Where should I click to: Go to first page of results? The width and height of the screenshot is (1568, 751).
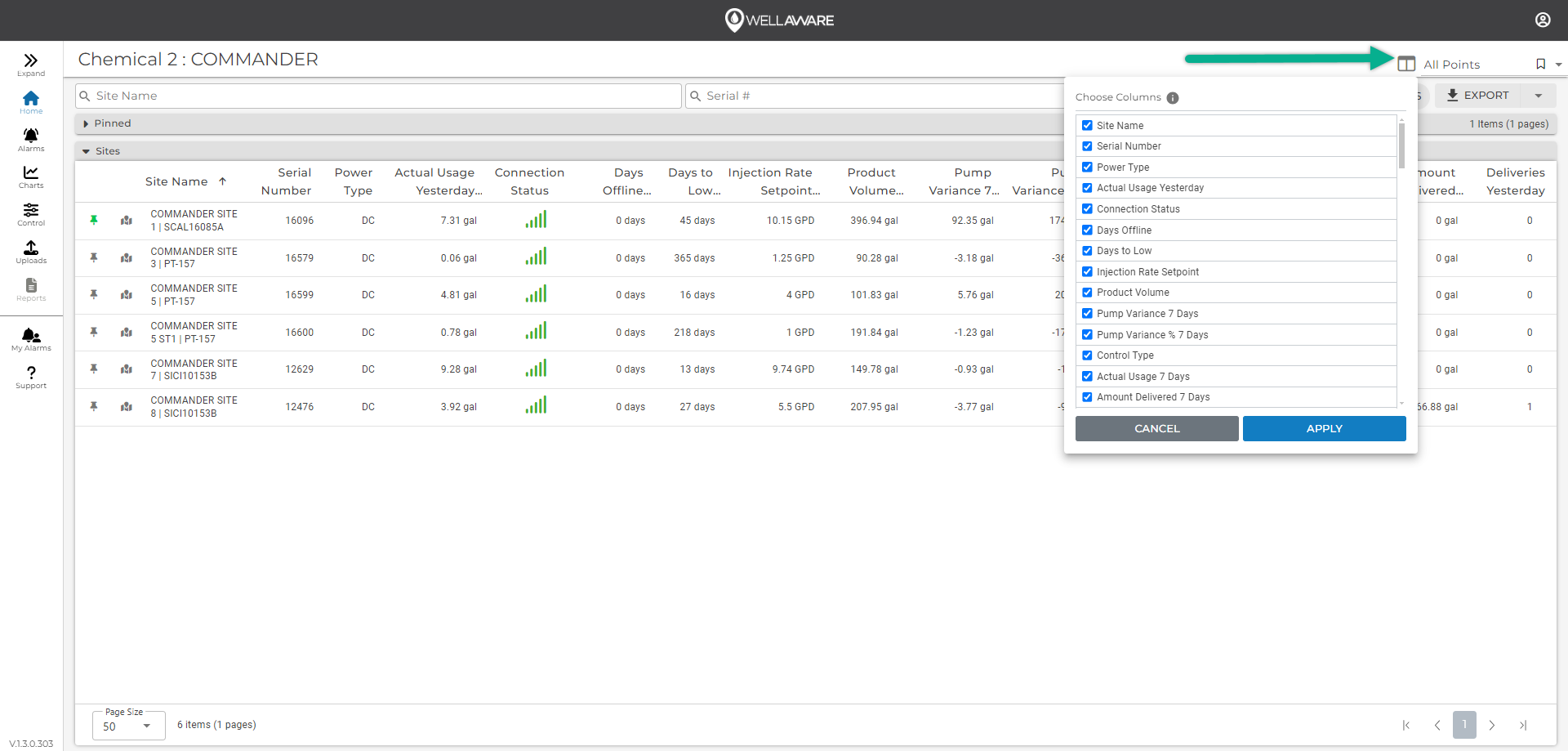pyautogui.click(x=1405, y=725)
